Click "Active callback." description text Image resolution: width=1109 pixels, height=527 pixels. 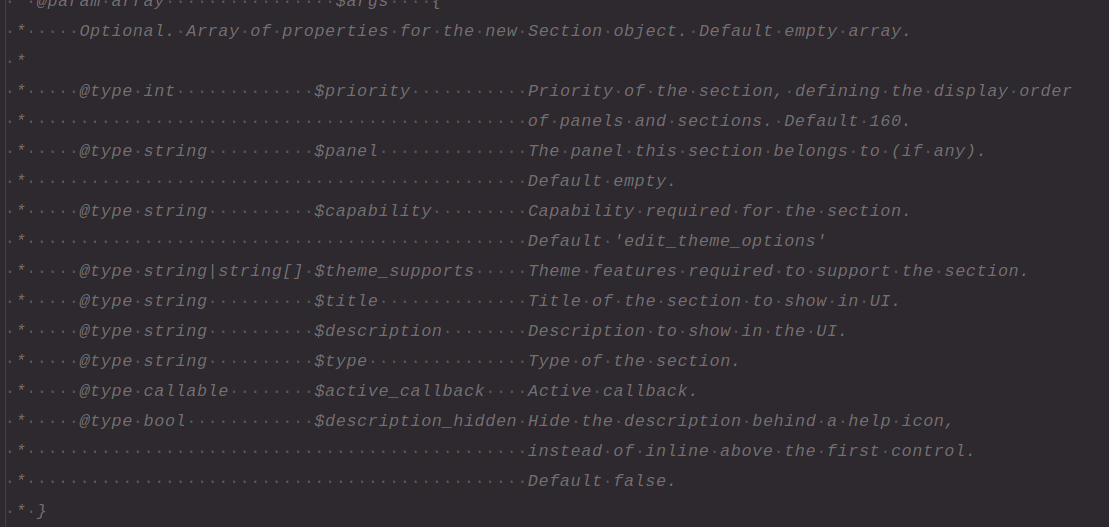pos(613,391)
